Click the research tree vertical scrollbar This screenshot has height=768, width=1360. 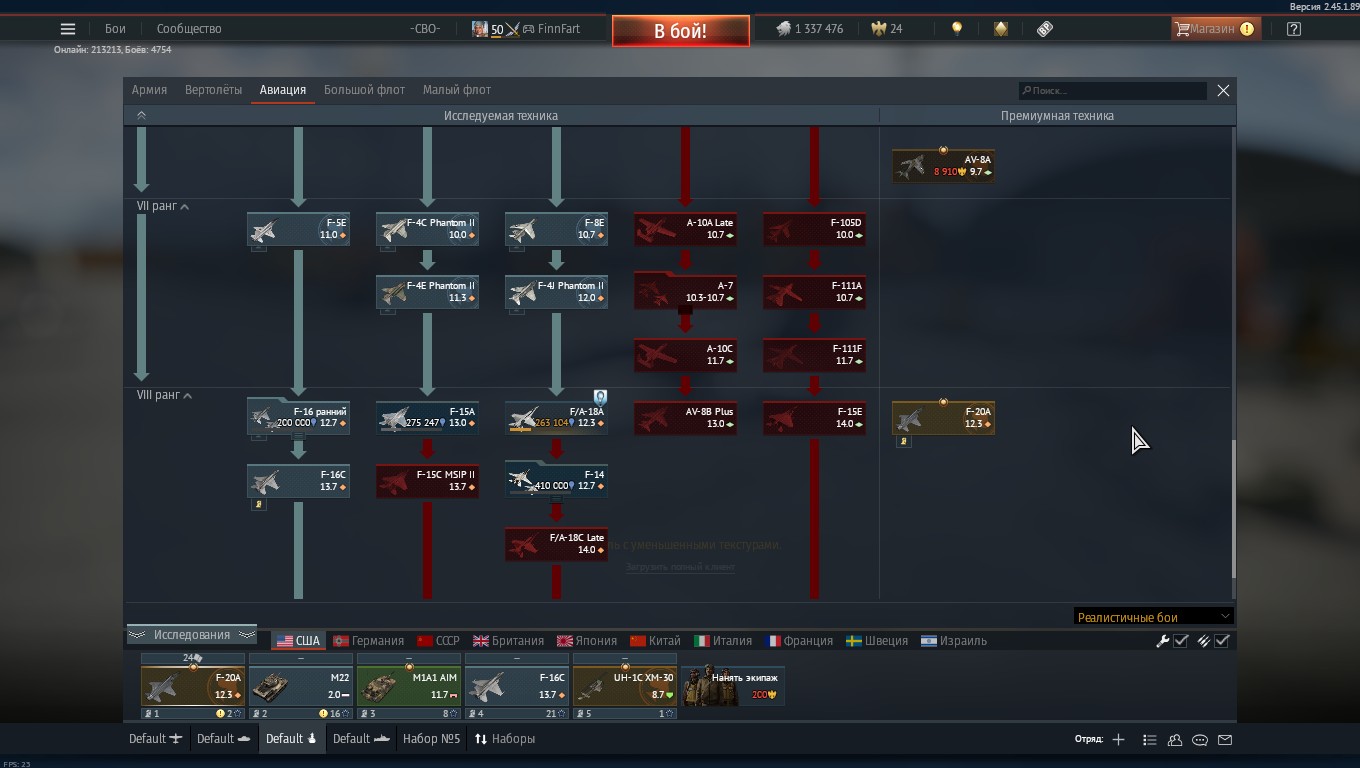1233,508
